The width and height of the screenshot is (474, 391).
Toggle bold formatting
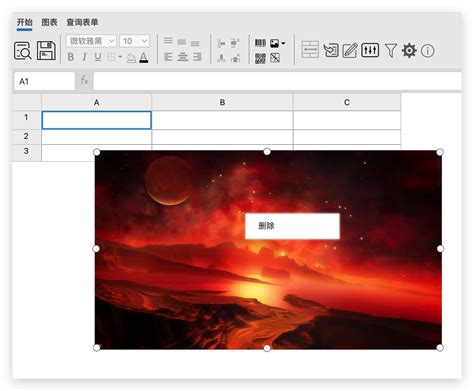coord(71,57)
